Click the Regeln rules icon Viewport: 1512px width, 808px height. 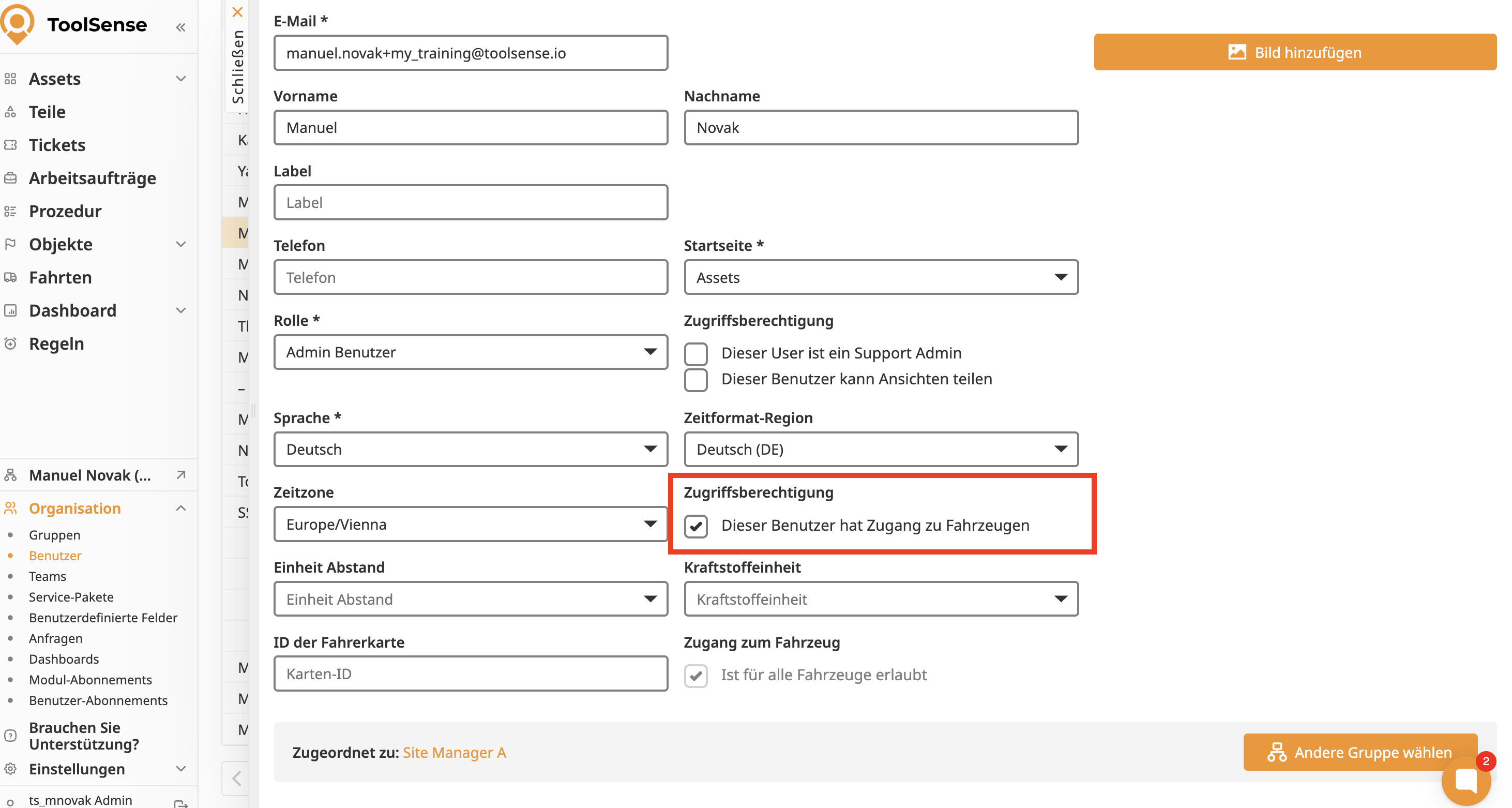point(10,343)
